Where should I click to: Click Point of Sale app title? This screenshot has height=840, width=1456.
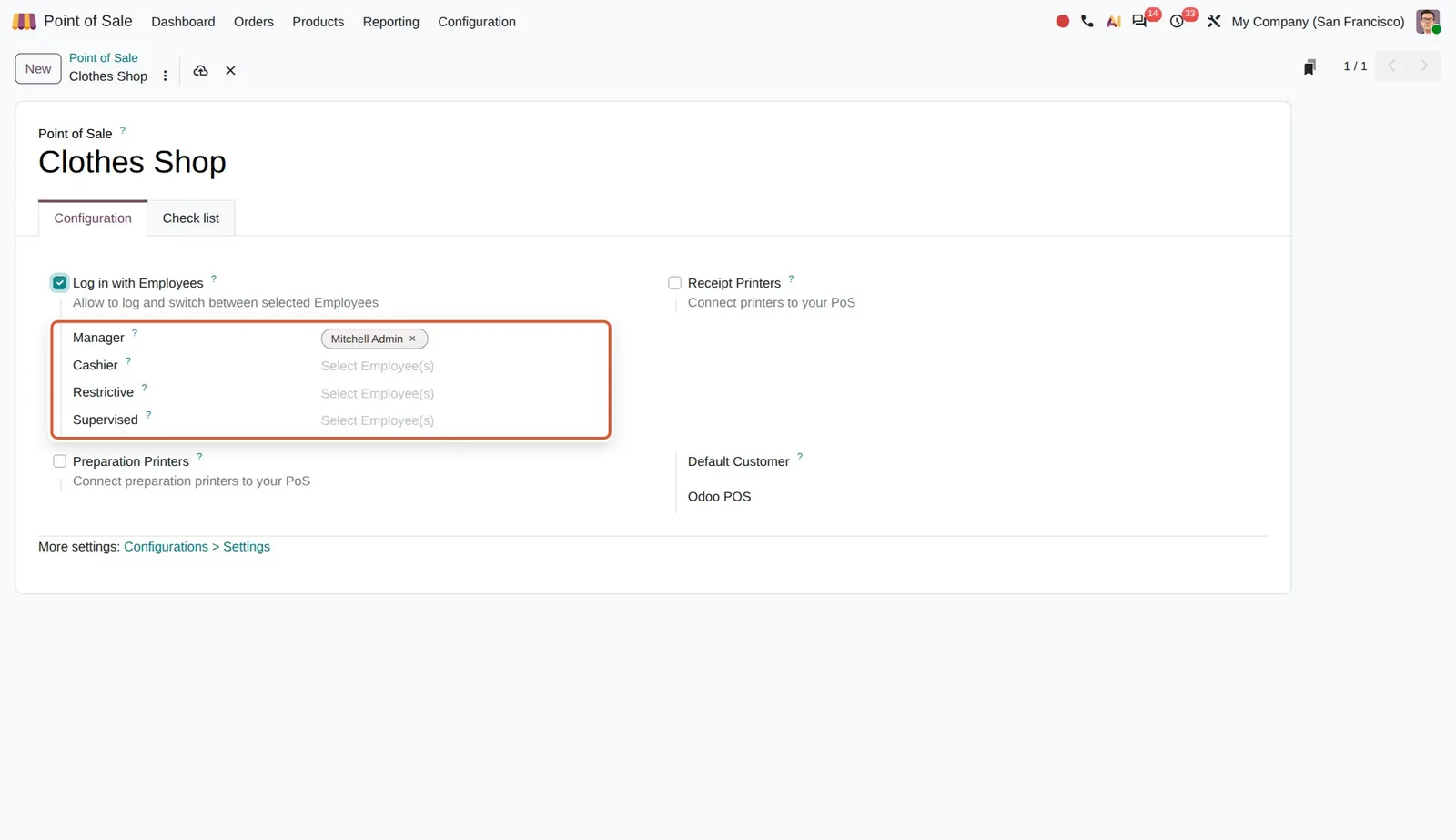pyautogui.click(x=88, y=21)
